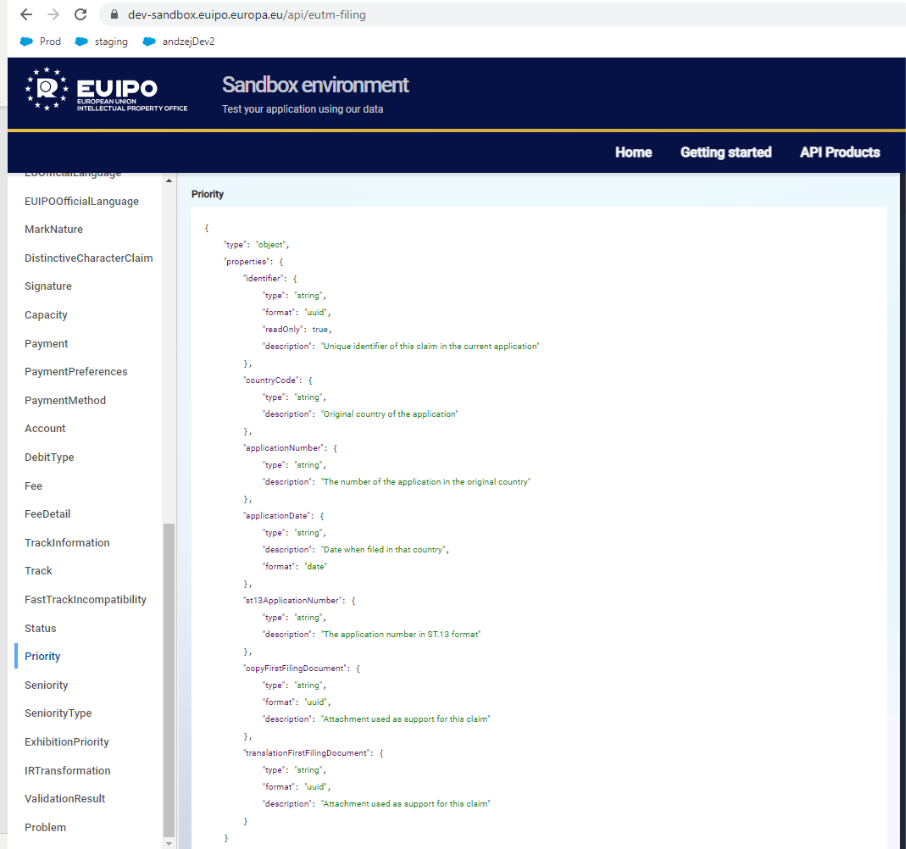Reload the page with the refresh icon
The width and height of the screenshot is (906, 849).
81,15
